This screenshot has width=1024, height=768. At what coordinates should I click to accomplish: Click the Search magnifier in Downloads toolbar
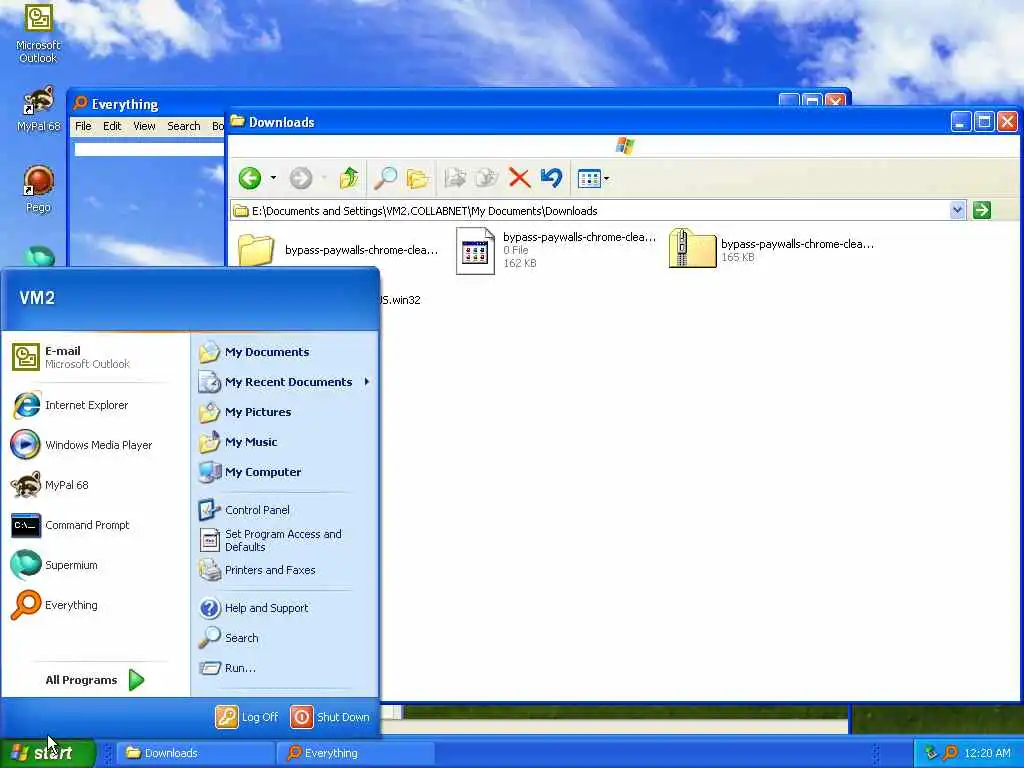click(385, 178)
